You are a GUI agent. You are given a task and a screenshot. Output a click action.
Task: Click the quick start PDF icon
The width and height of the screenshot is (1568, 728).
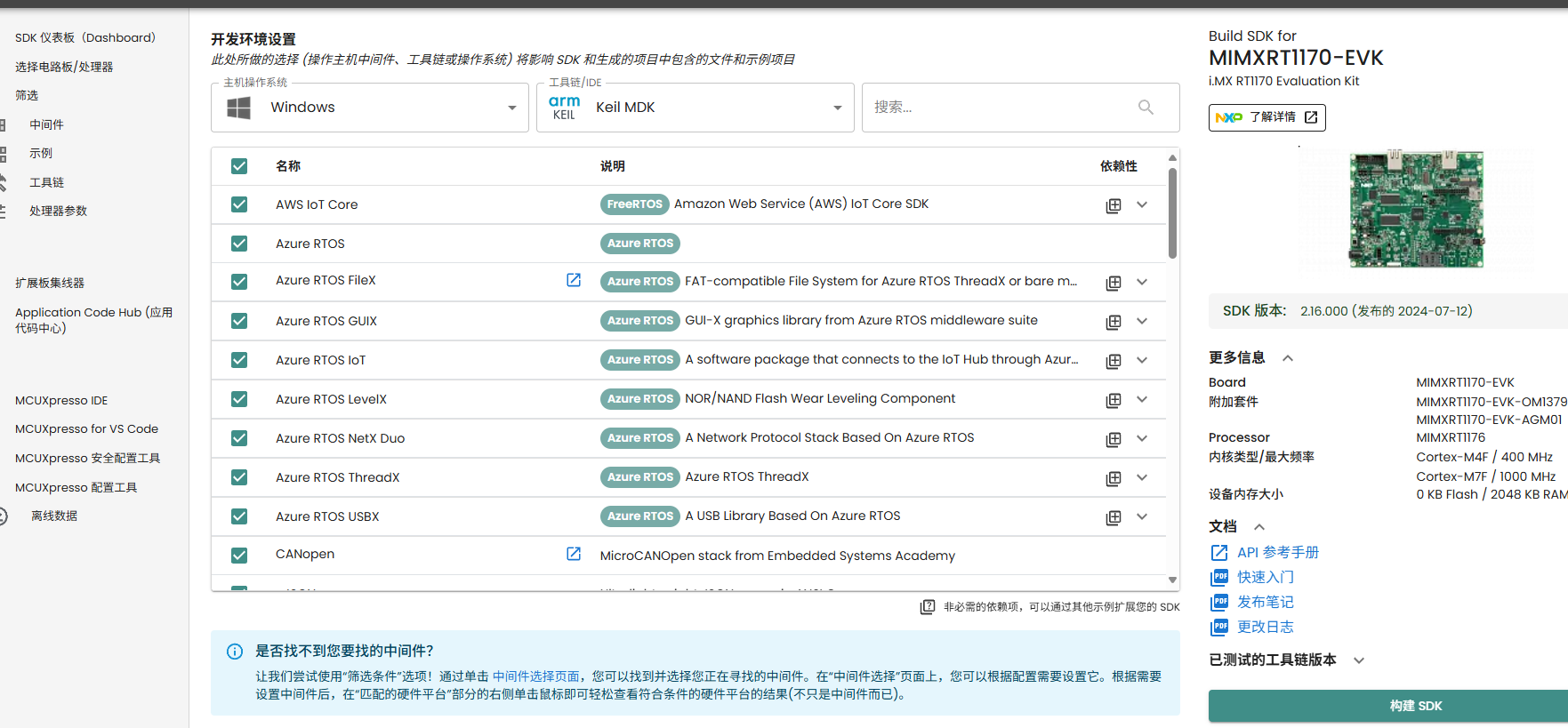[1219, 578]
